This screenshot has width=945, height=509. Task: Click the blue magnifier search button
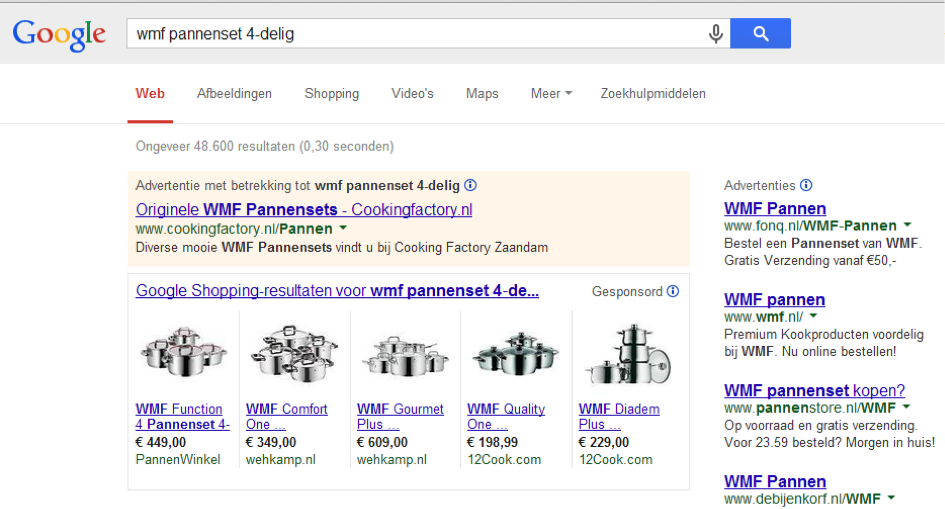coord(761,33)
